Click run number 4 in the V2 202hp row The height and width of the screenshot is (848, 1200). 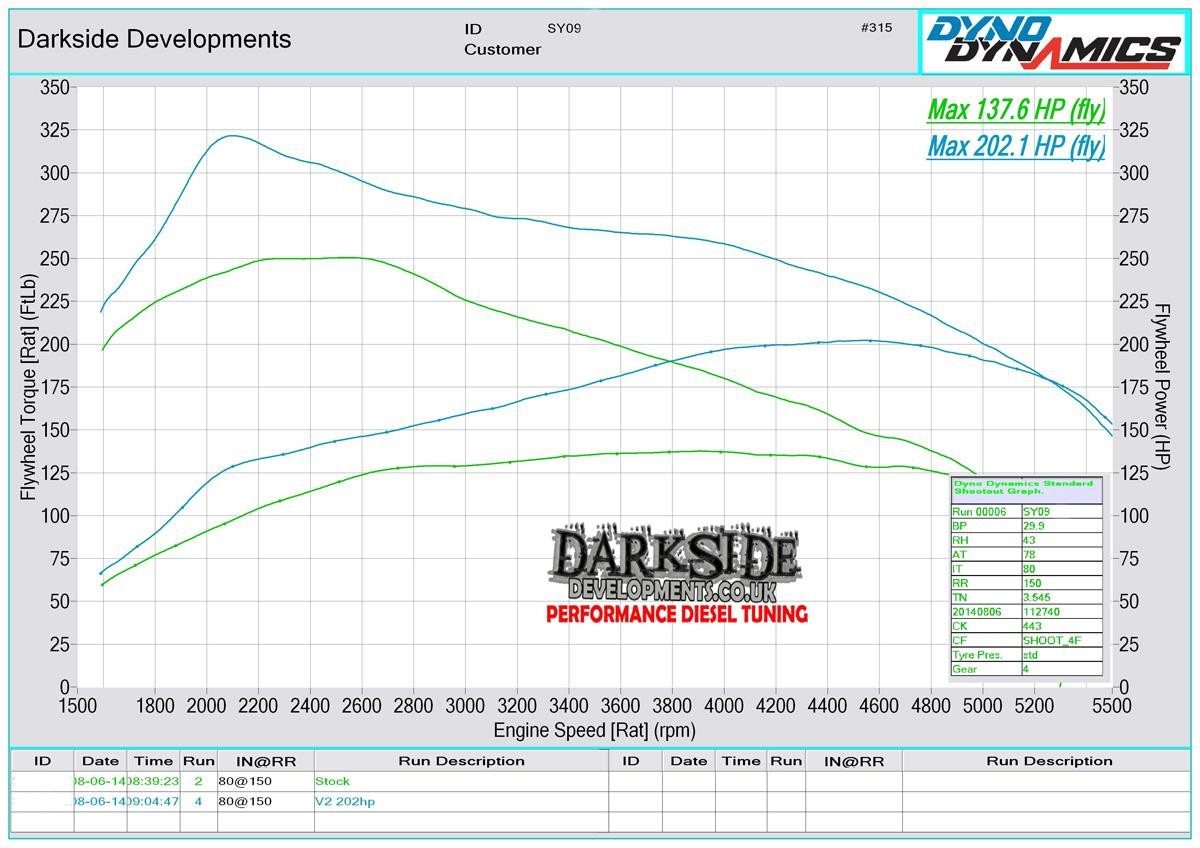[198, 801]
